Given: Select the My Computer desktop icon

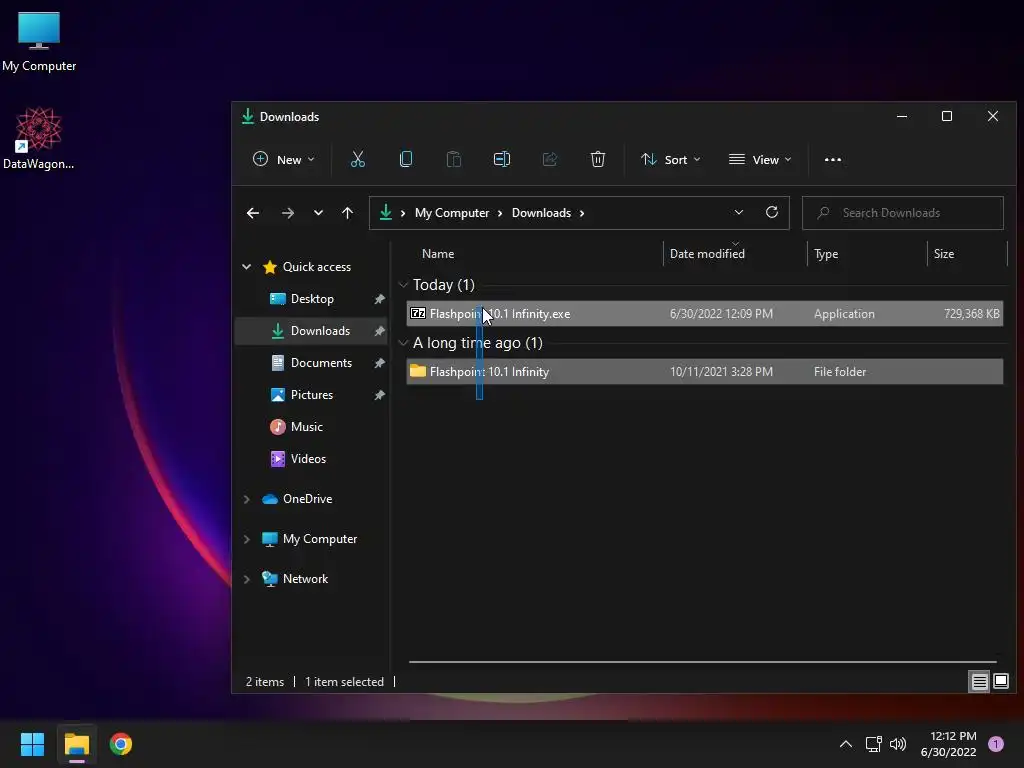Looking at the screenshot, I should point(39,41).
